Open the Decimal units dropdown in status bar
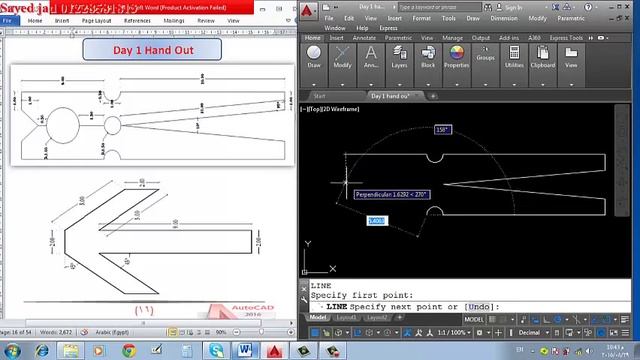Viewport: 640px width, 360px height. [x=534, y=333]
